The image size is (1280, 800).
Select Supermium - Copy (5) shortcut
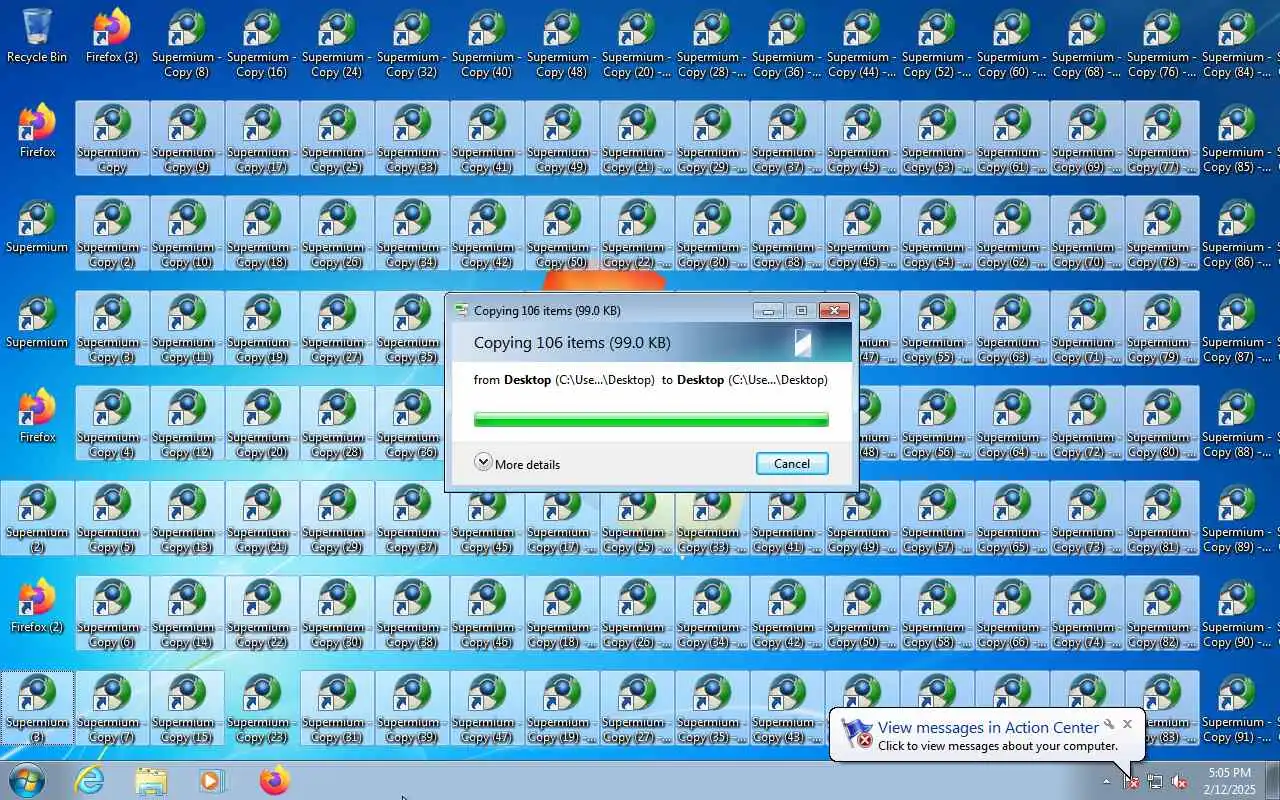tap(112, 518)
